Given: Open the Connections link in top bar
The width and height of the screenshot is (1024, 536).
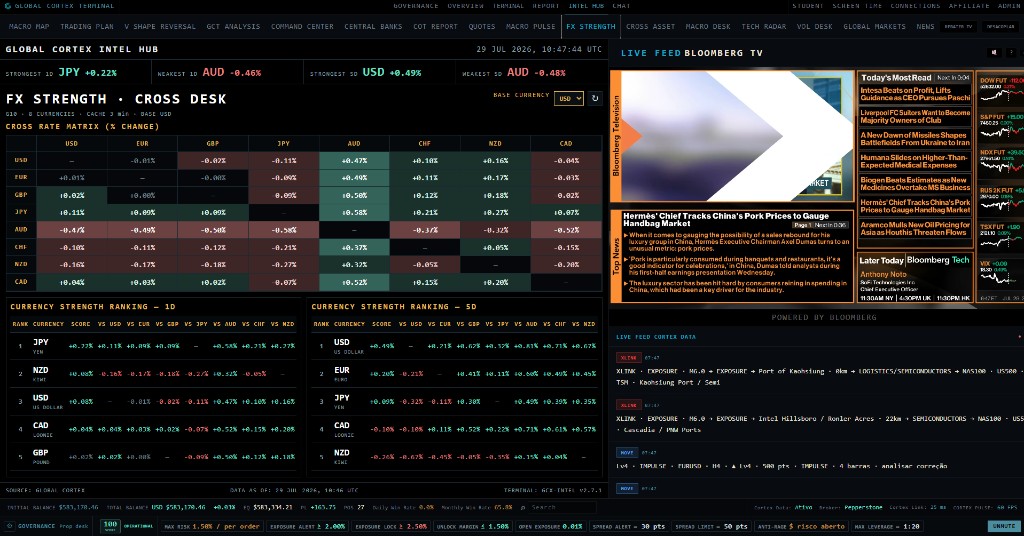Looking at the screenshot, I should tap(915, 6).
